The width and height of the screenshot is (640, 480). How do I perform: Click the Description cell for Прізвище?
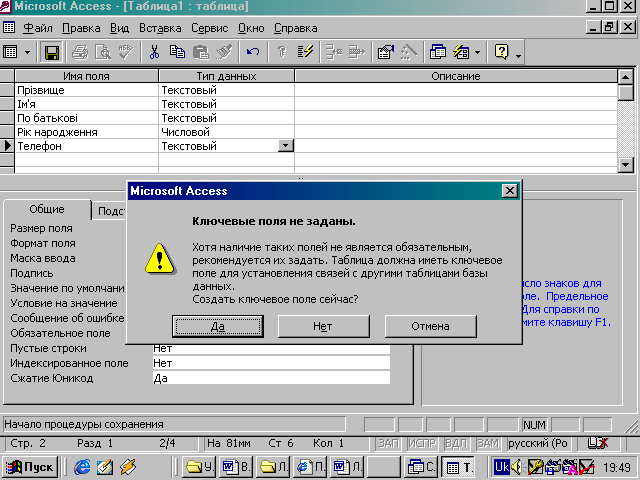click(456, 90)
